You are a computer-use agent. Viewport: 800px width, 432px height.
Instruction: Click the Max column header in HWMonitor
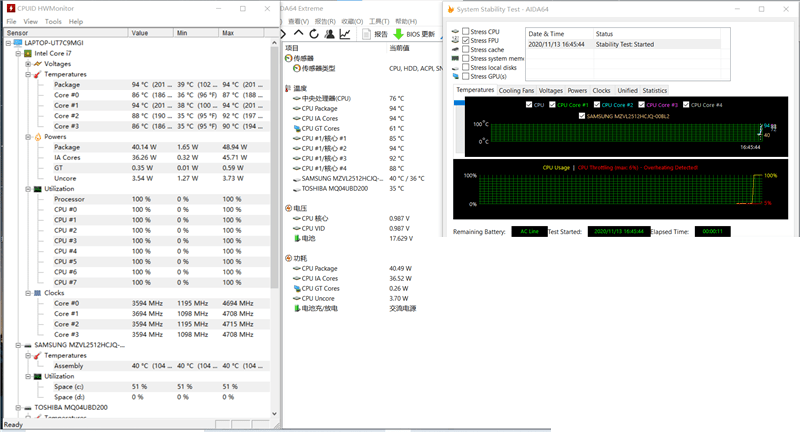[x=241, y=33]
